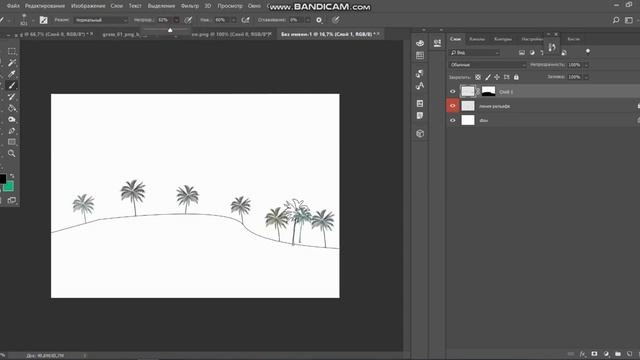Toggle pressure for opacity icon
Viewport: 640px width, 360px height.
[188, 20]
